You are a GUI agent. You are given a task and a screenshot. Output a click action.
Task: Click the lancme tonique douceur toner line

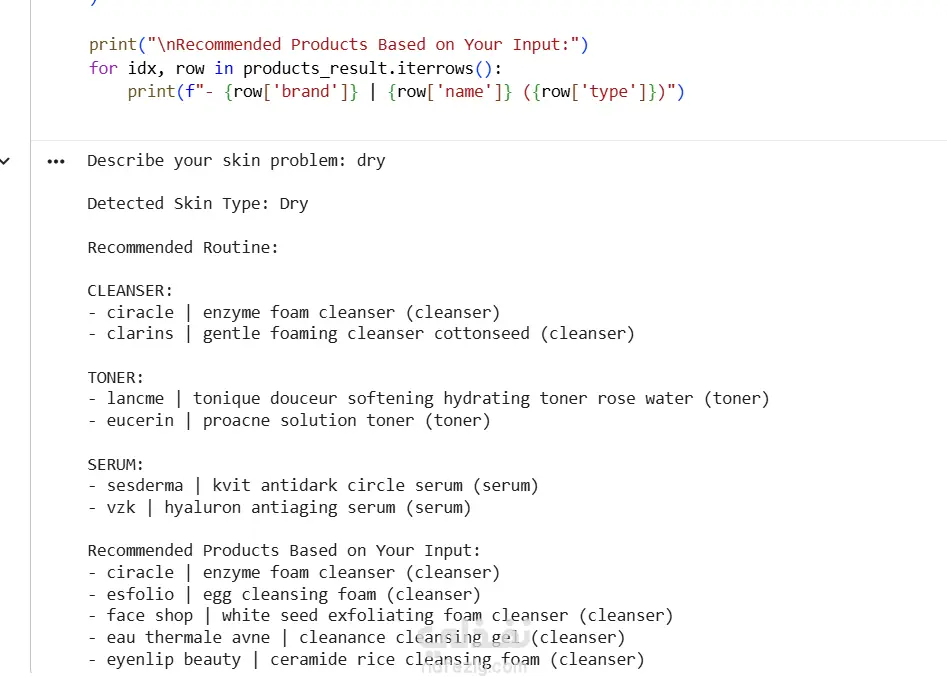click(428, 399)
